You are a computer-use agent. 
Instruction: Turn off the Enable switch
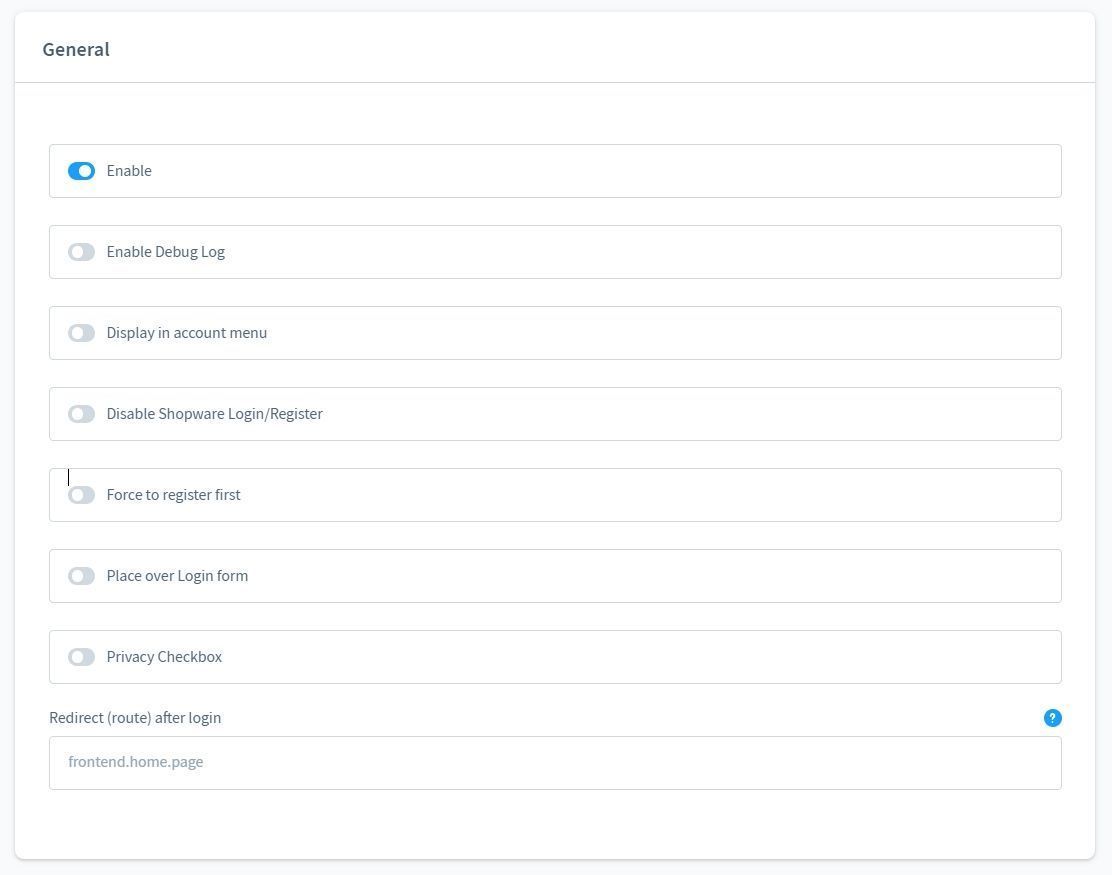tap(81, 171)
